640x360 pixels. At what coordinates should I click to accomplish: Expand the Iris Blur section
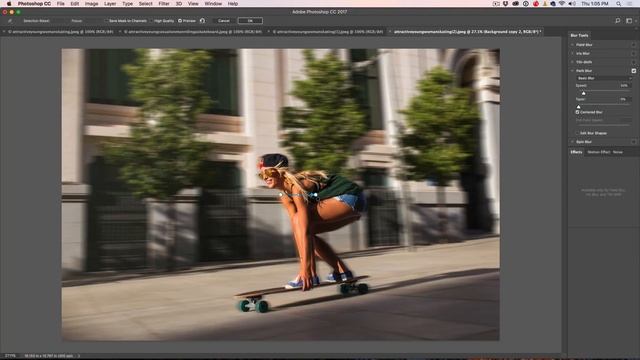(572, 53)
